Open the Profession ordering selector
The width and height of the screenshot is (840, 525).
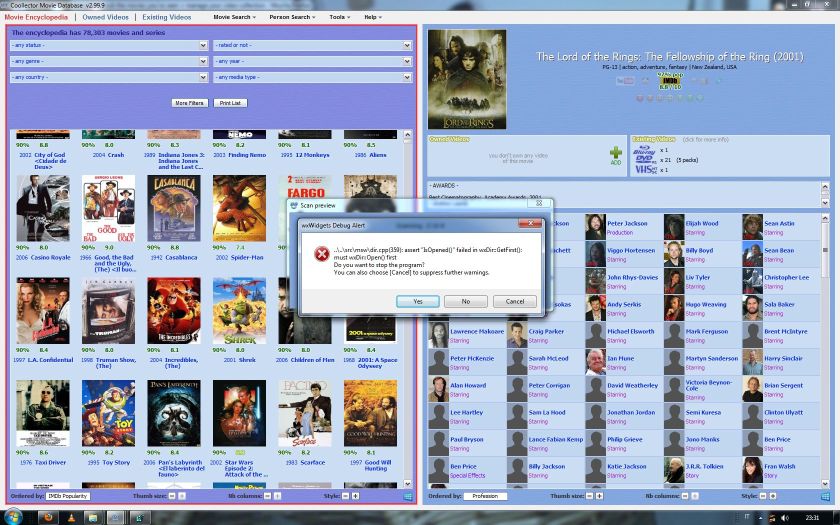click(x=485, y=496)
